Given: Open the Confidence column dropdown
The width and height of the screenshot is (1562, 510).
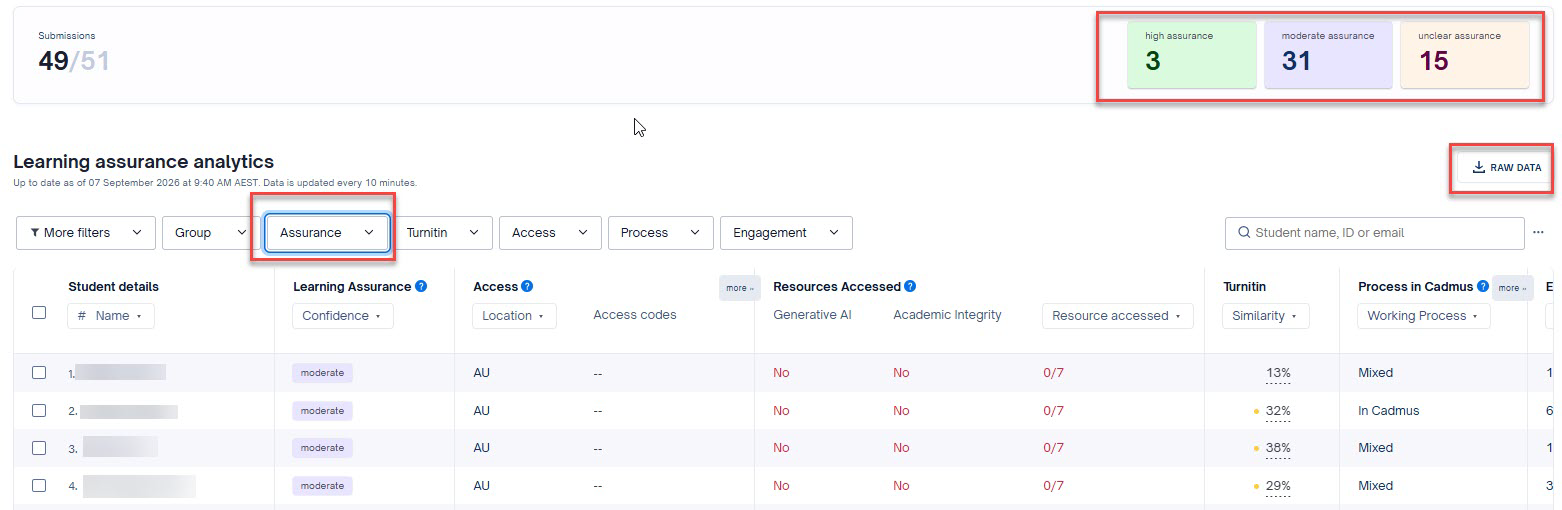Looking at the screenshot, I should point(342,315).
